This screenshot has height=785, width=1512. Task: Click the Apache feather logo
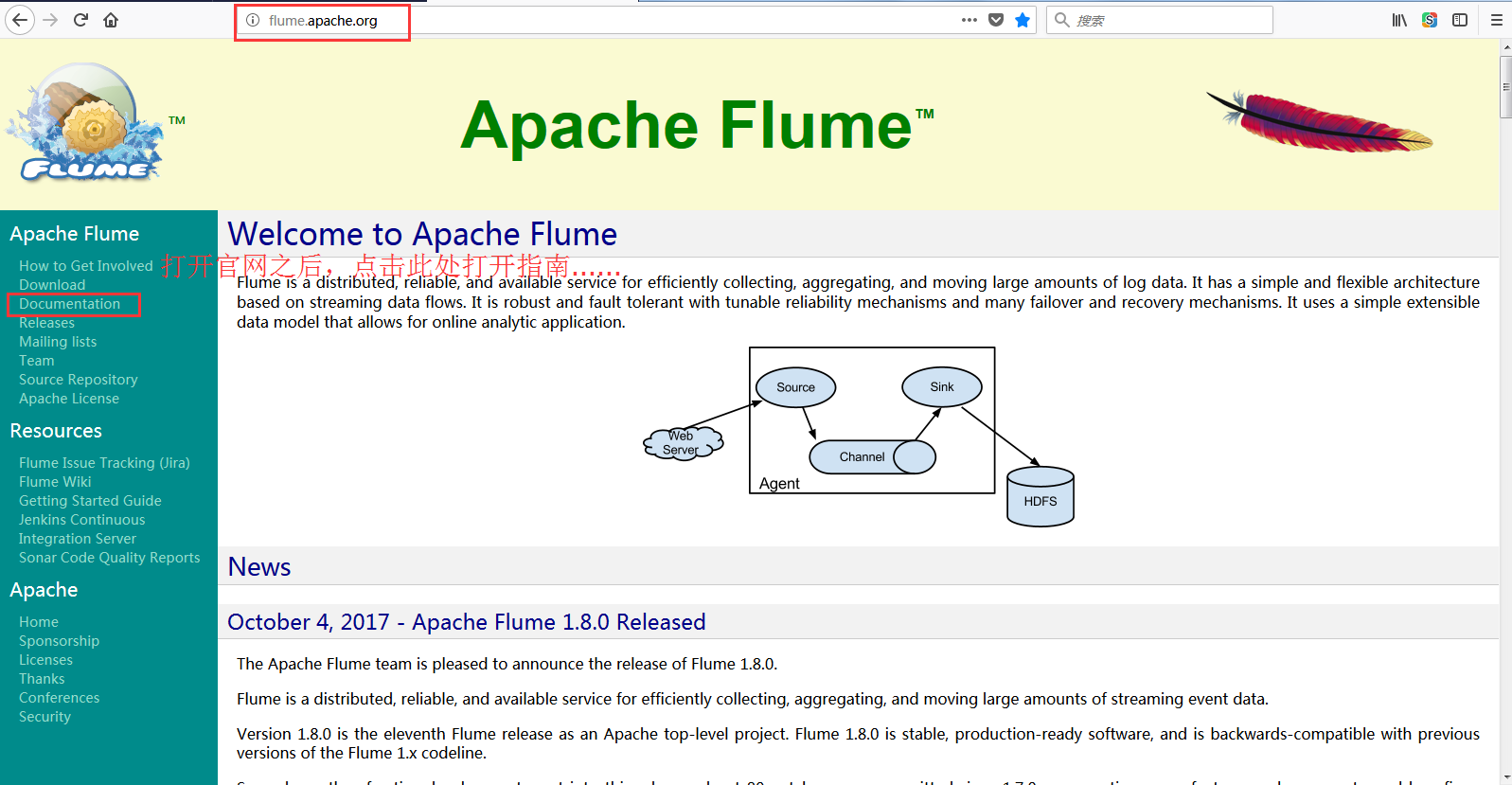tap(1320, 121)
